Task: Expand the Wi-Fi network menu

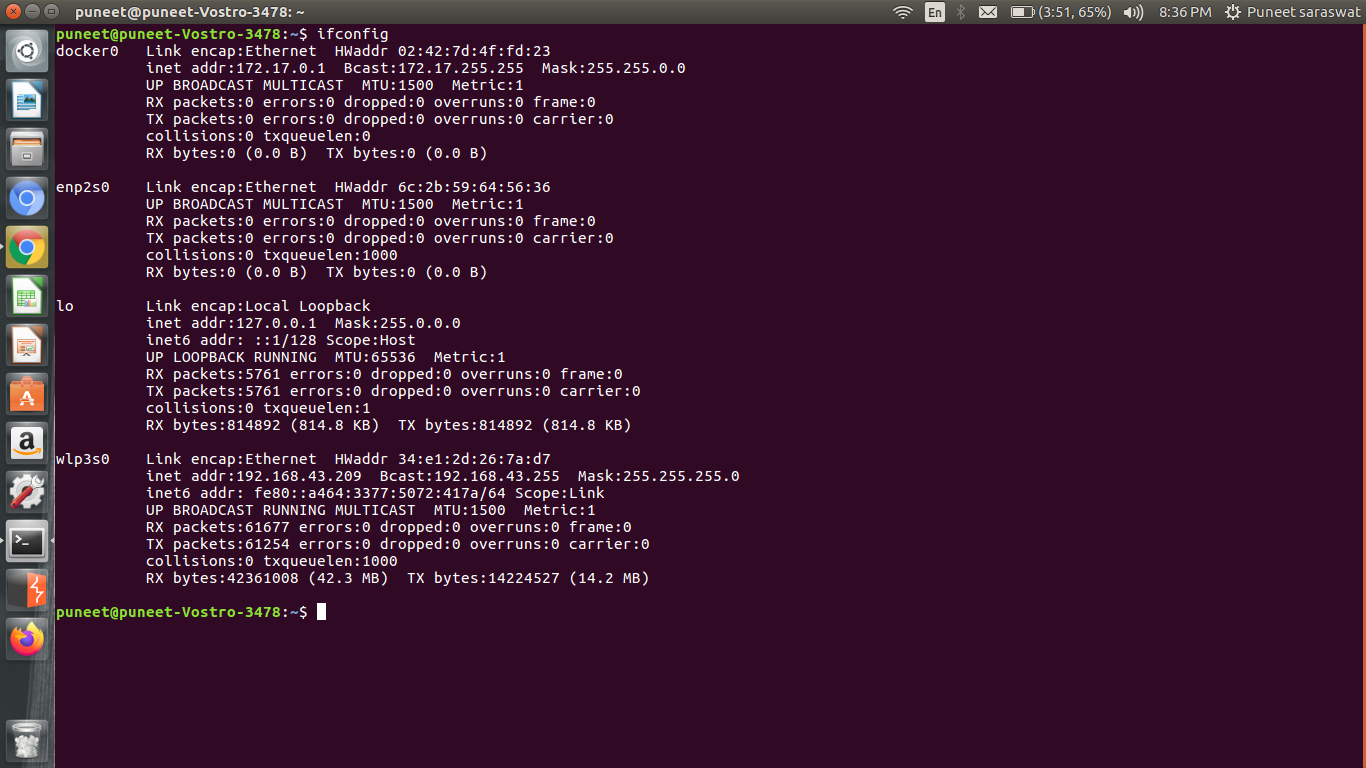Action: pos(903,12)
